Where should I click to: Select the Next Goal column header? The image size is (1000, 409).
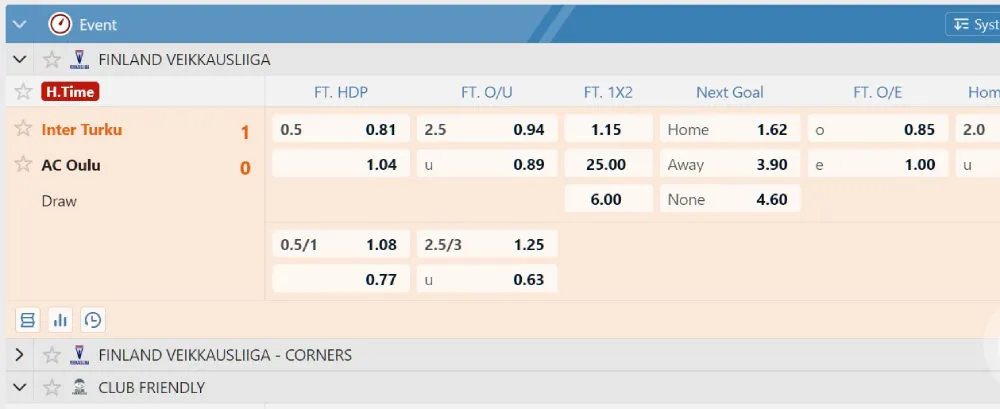point(729,92)
